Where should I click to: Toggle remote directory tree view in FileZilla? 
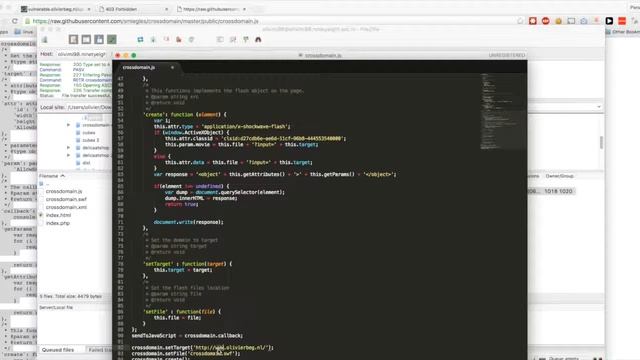coord(99,40)
